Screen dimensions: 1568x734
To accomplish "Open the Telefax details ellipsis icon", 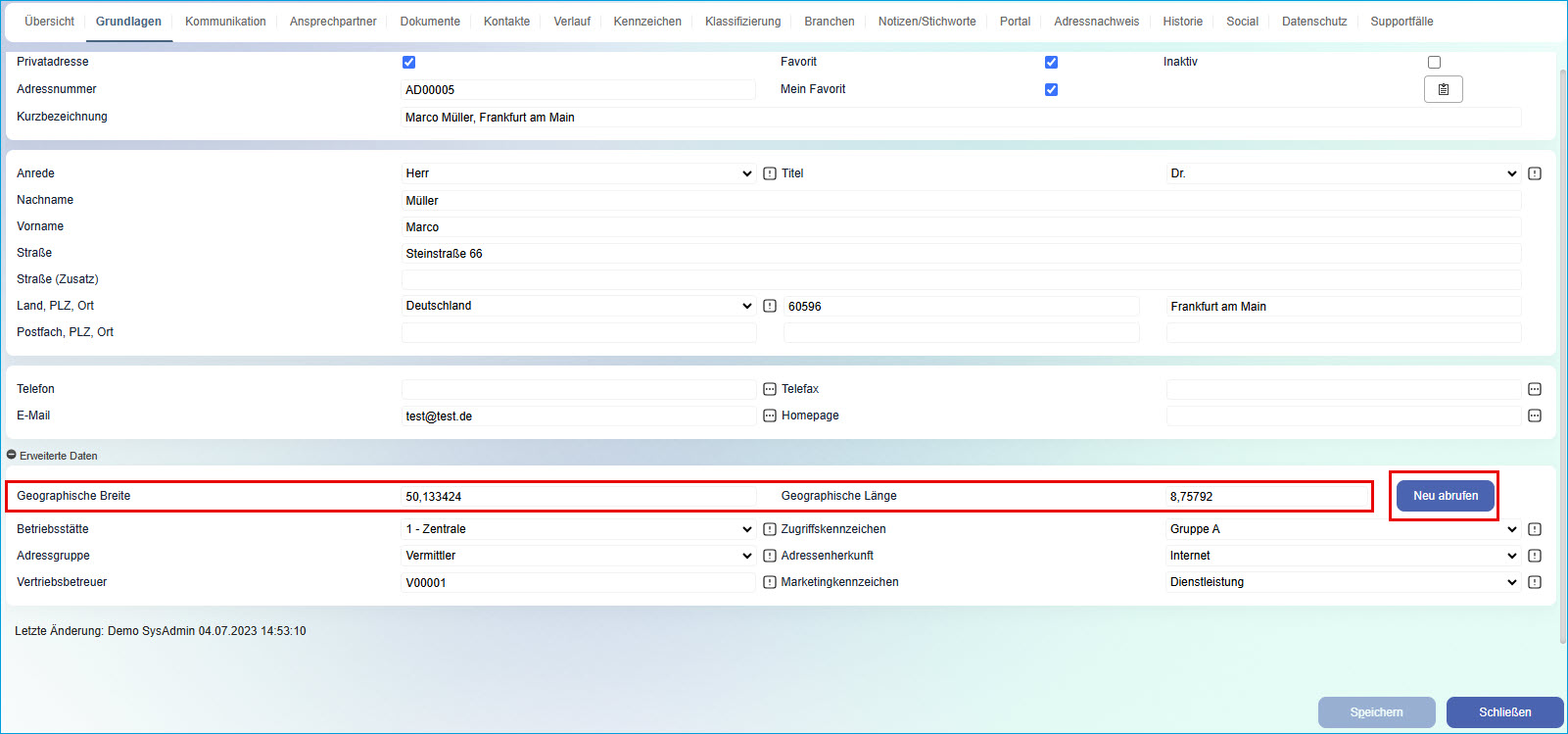I will [1535, 389].
